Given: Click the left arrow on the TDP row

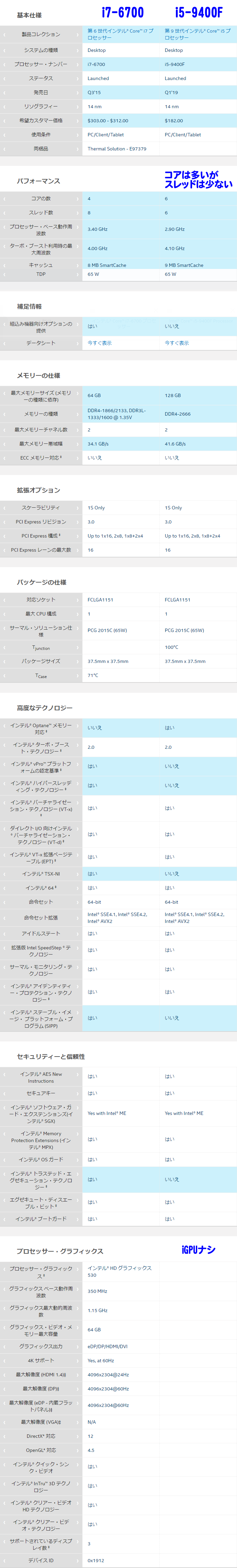Looking at the screenshot, I should point(4,274).
